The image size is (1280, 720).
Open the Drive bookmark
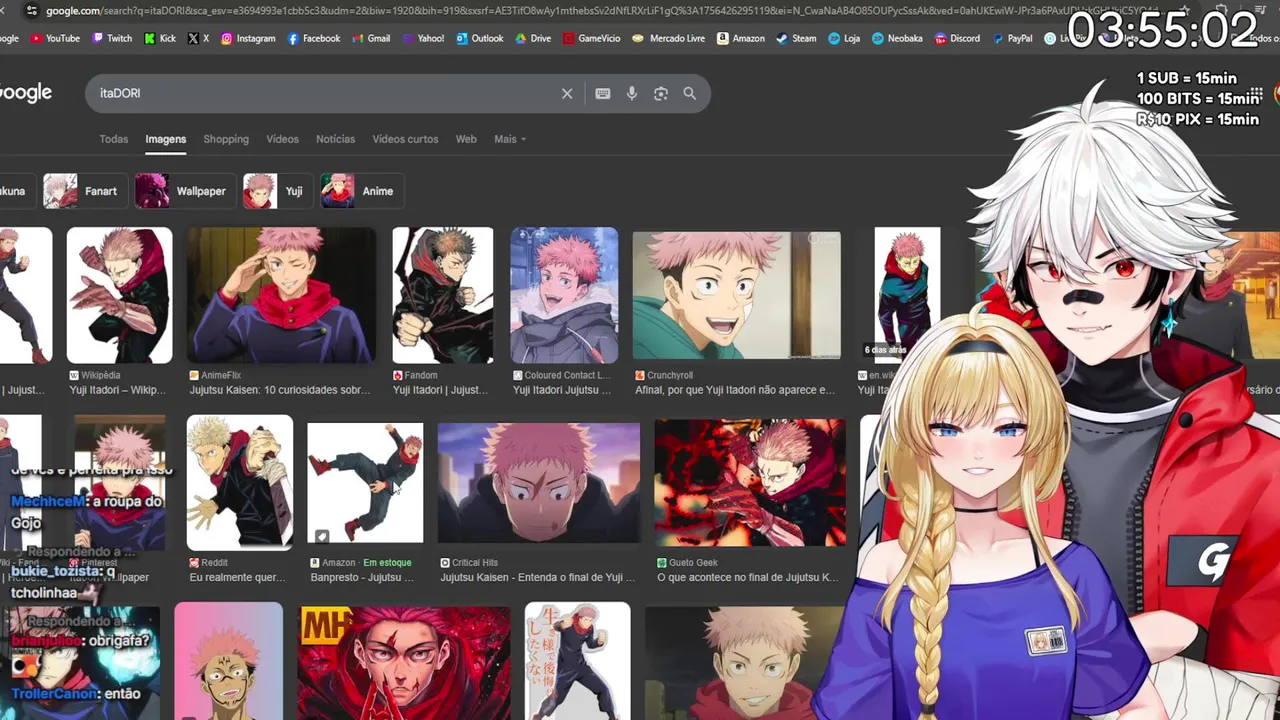[x=533, y=38]
